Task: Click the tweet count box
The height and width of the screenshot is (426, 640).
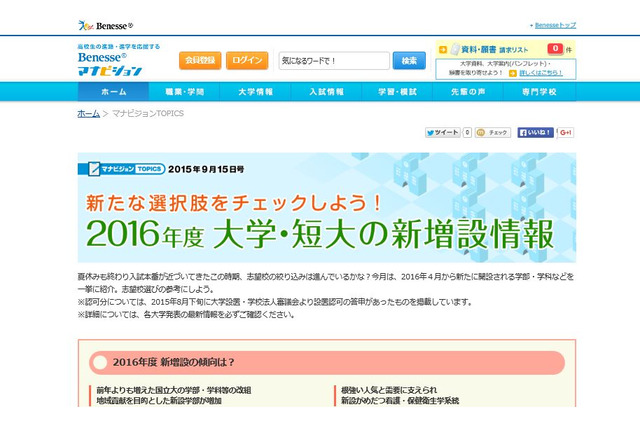Action: [467, 133]
